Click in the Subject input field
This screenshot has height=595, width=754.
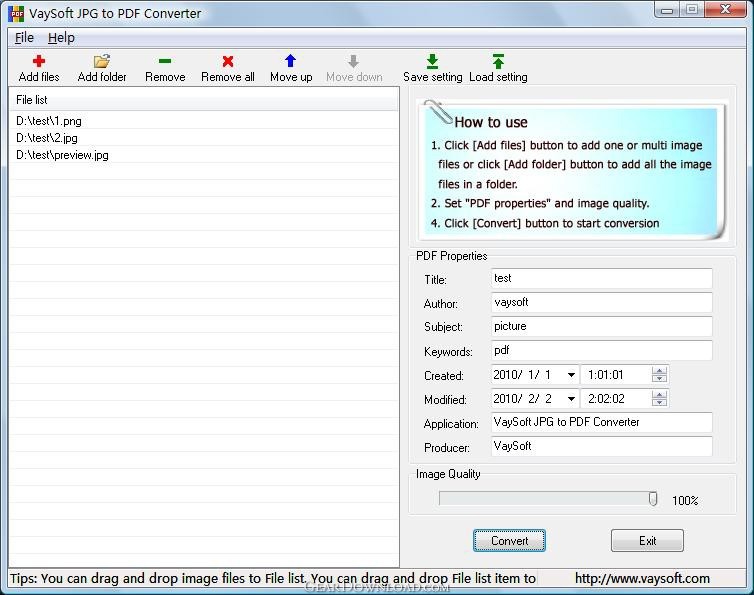602,327
